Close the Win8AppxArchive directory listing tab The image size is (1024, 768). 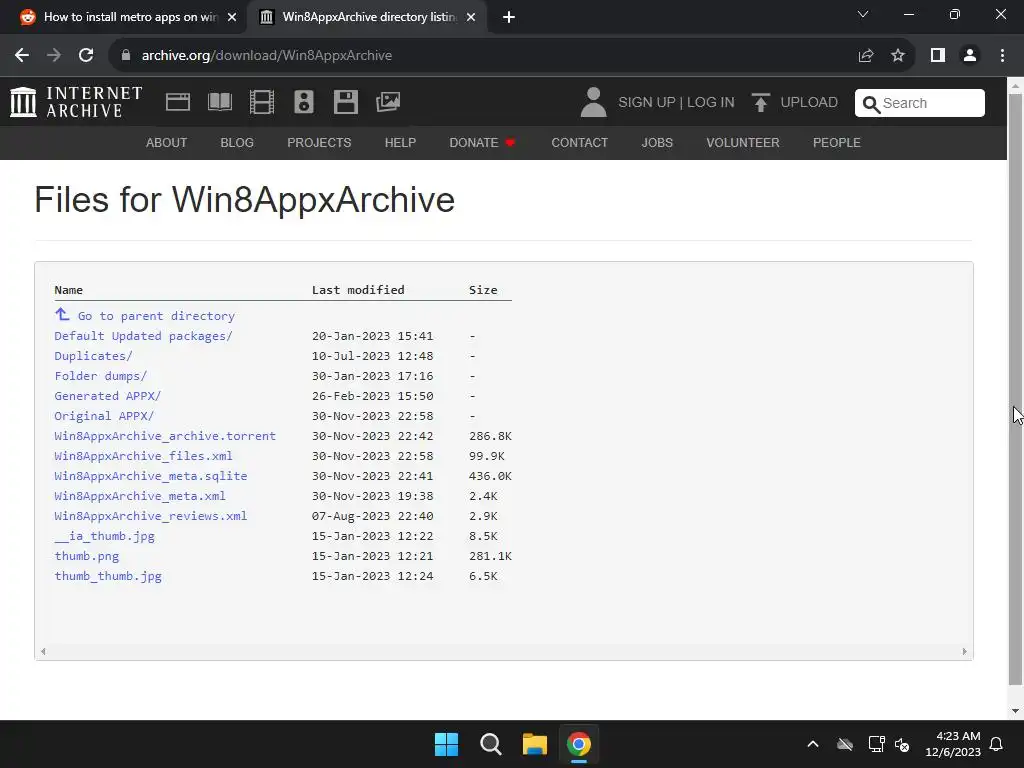coord(471,18)
